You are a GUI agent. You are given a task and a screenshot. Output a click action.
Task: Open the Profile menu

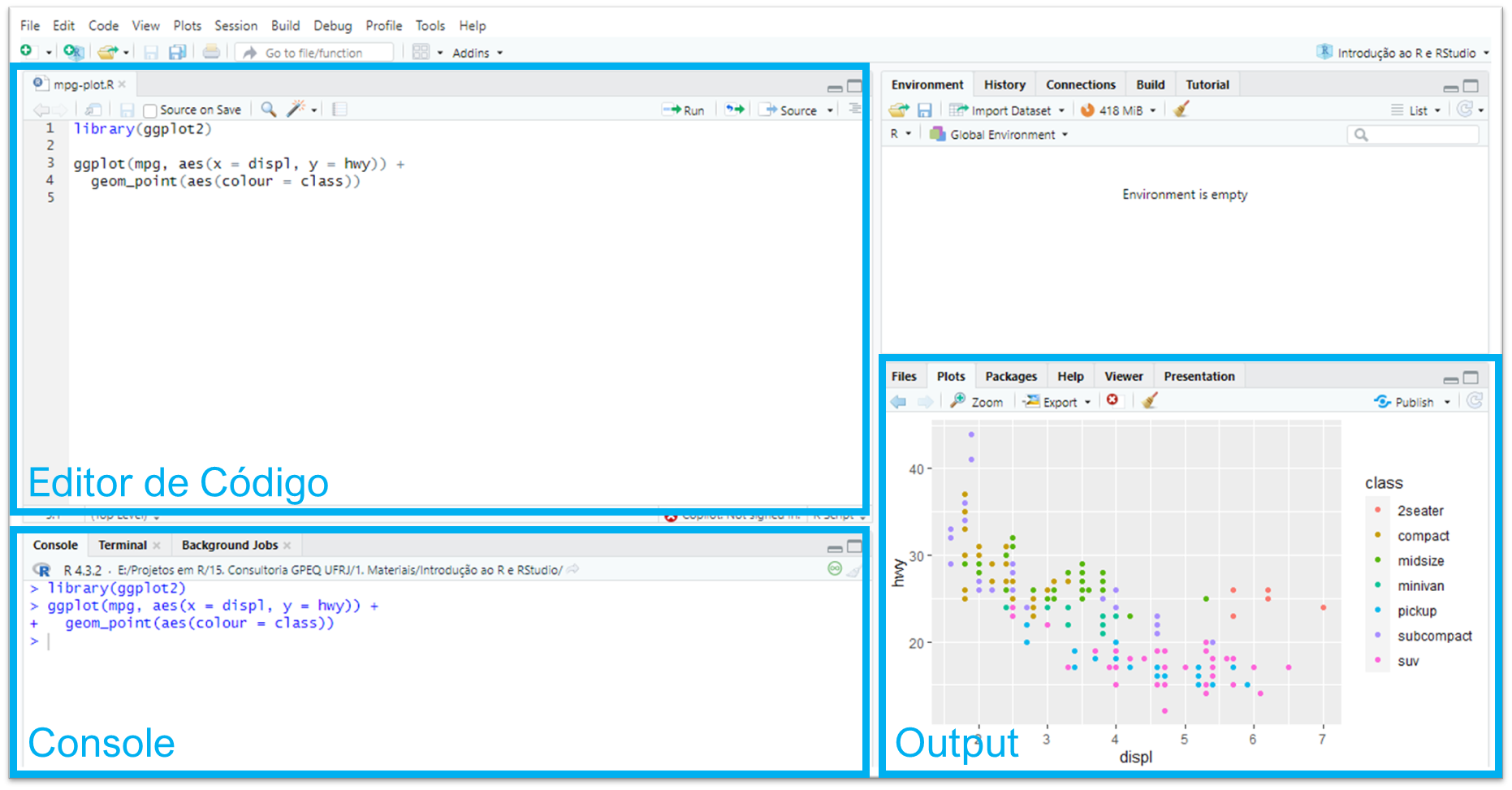383,25
